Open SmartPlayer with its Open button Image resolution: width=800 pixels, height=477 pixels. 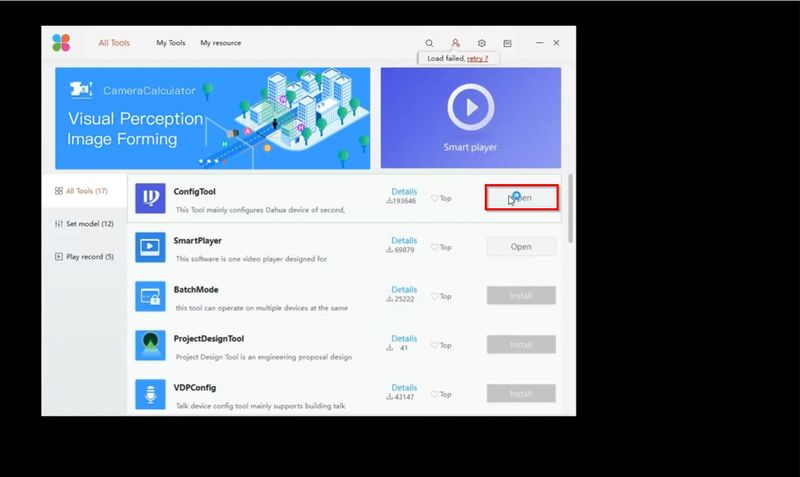point(521,246)
